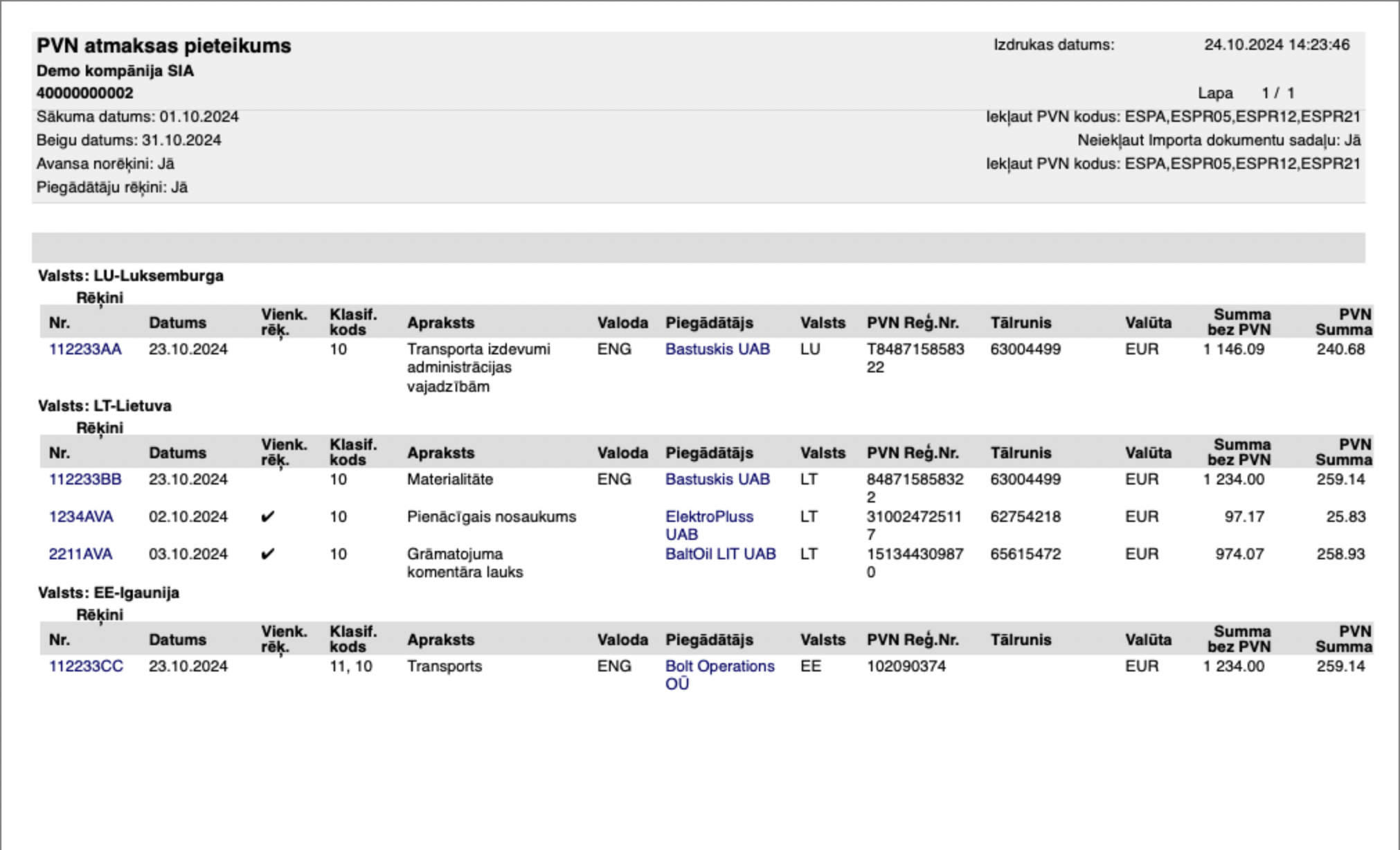Click VAT number 102090374
Image resolution: width=1400 pixels, height=850 pixels.
tap(906, 667)
